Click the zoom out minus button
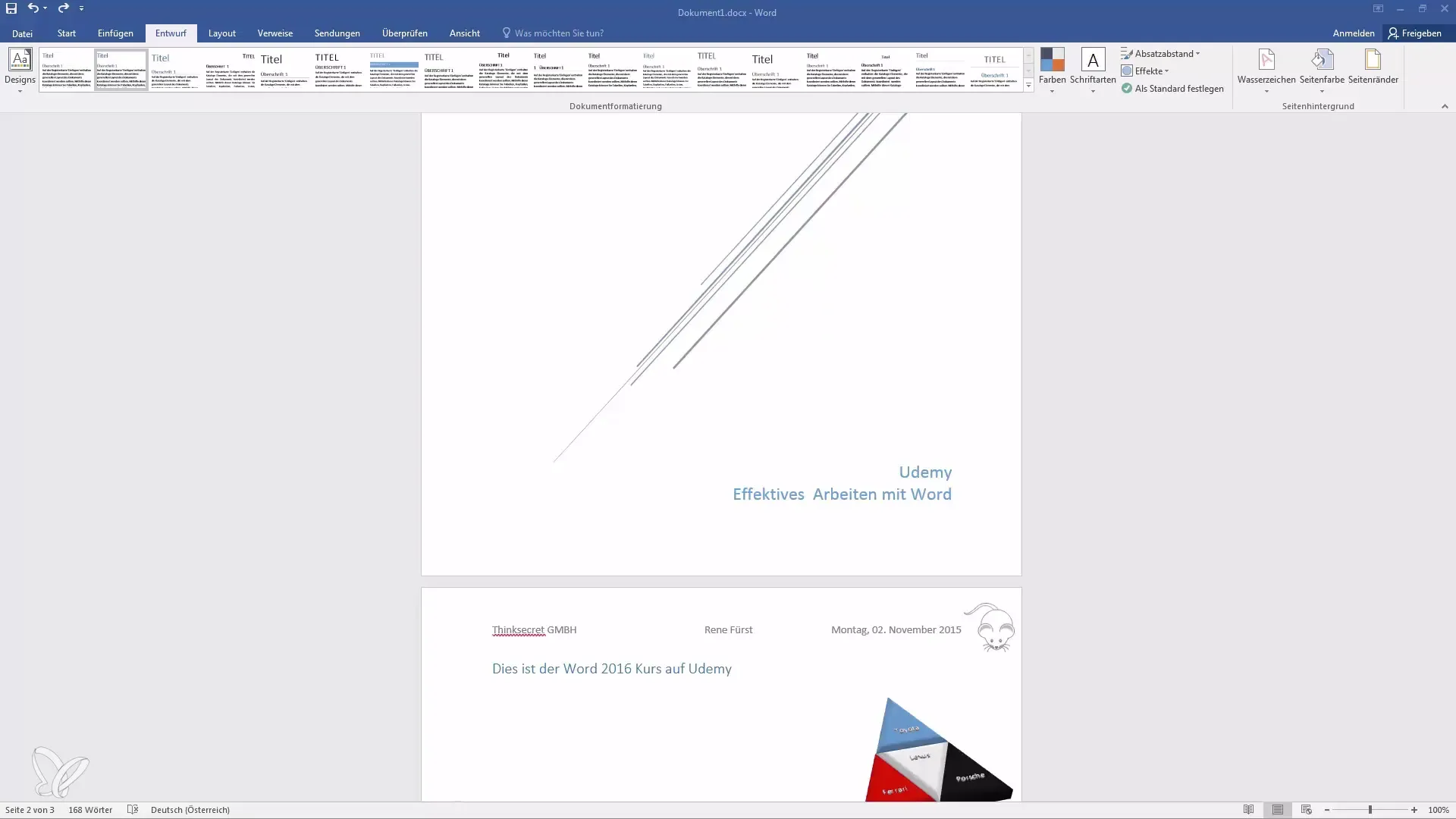 (x=1327, y=811)
